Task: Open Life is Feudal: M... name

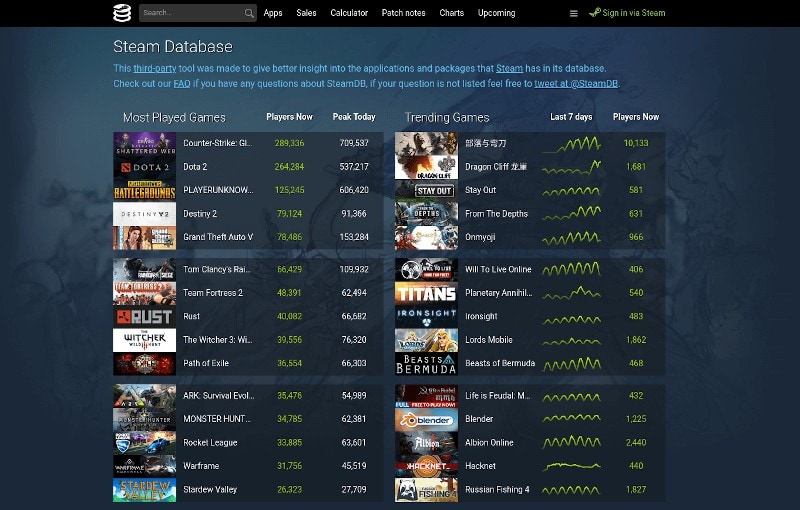Action: pyautogui.click(x=497, y=396)
